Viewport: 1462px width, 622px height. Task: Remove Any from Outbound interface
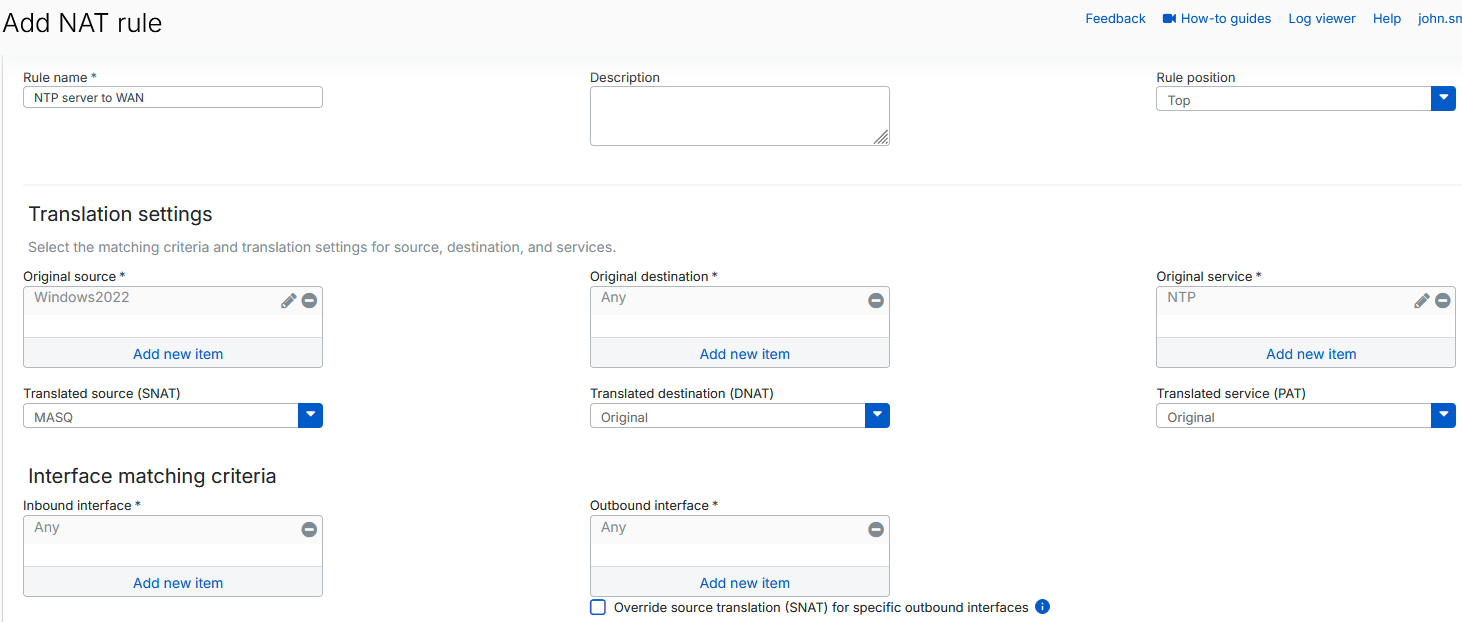point(876,530)
